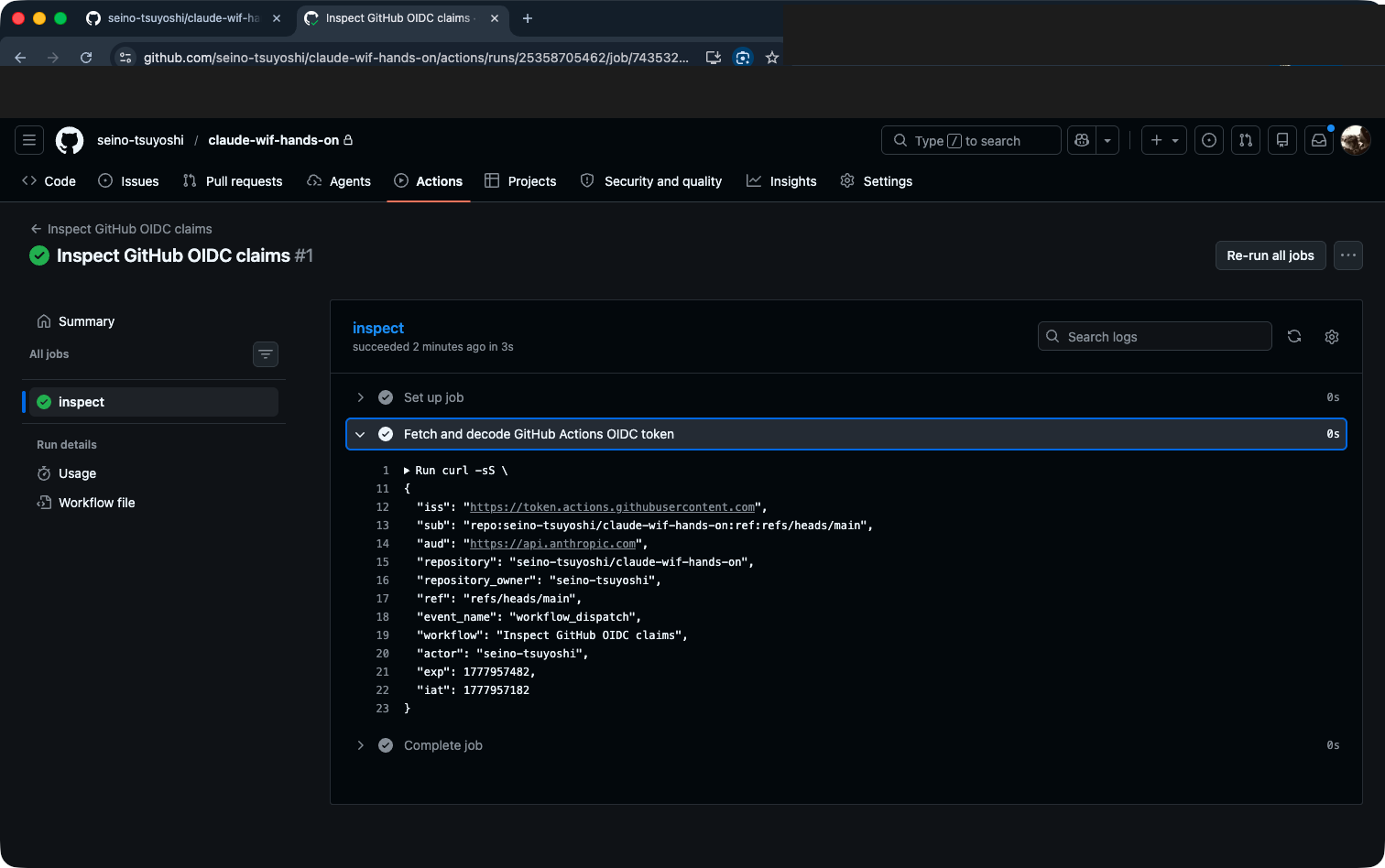
Task: Focus the Search logs field
Action: pyautogui.click(x=1155, y=336)
